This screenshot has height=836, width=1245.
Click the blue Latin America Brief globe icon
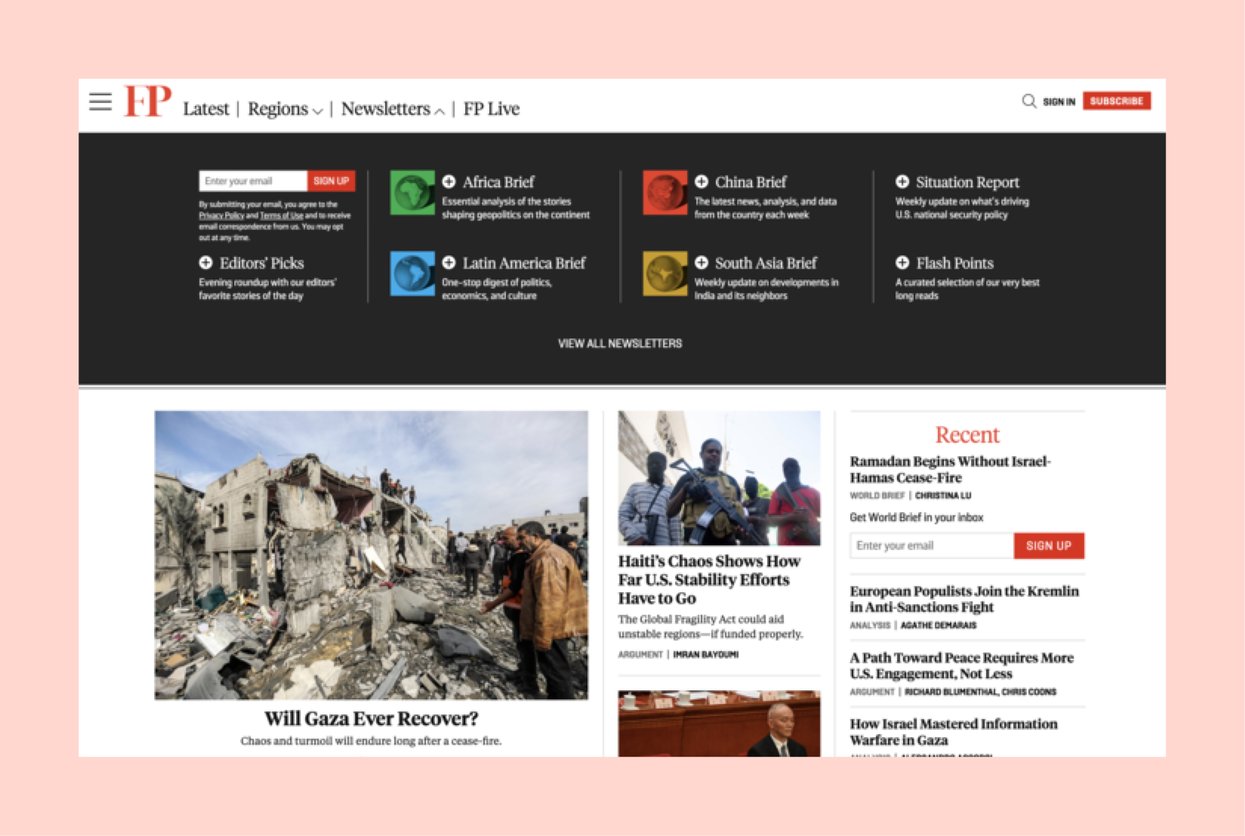(412, 273)
